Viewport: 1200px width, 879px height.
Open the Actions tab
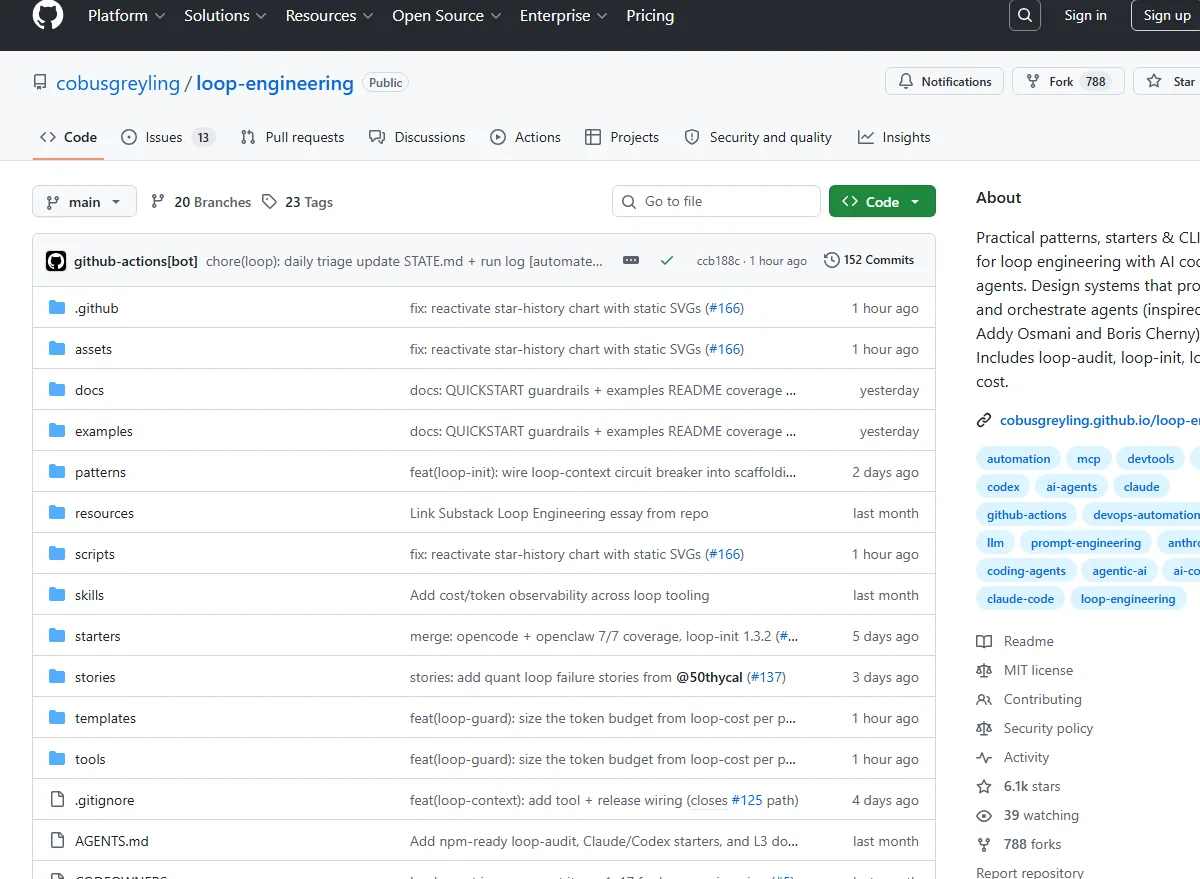pos(525,137)
